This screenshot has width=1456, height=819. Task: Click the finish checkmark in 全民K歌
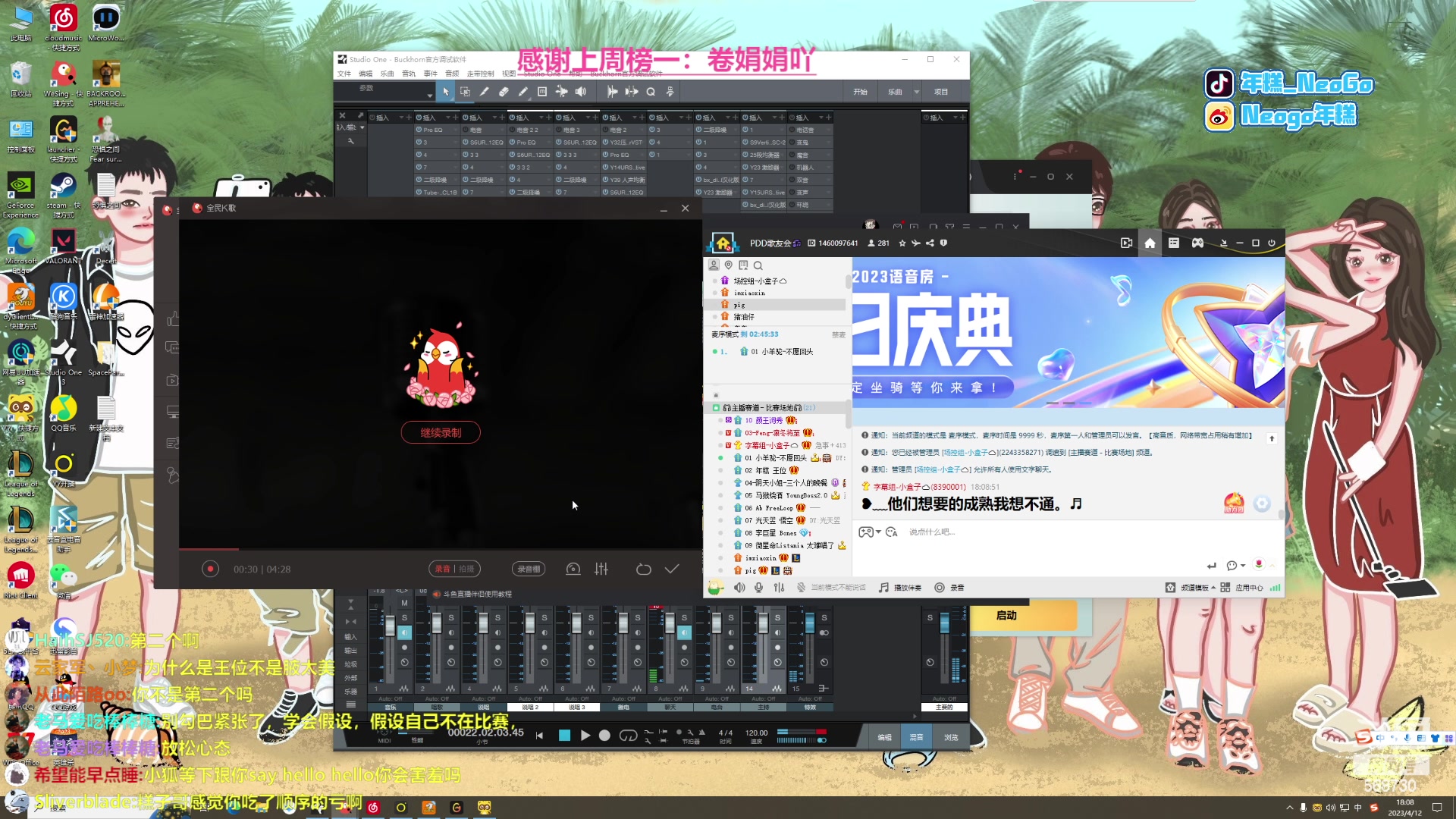[672, 569]
